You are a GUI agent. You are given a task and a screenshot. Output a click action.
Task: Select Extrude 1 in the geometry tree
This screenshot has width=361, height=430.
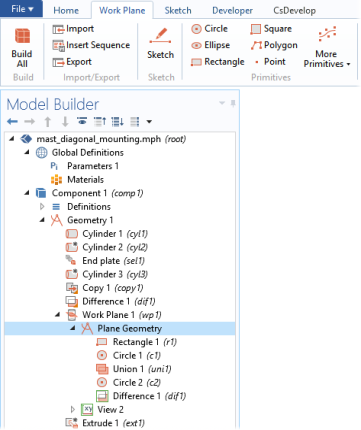pyautogui.click(x=105, y=423)
